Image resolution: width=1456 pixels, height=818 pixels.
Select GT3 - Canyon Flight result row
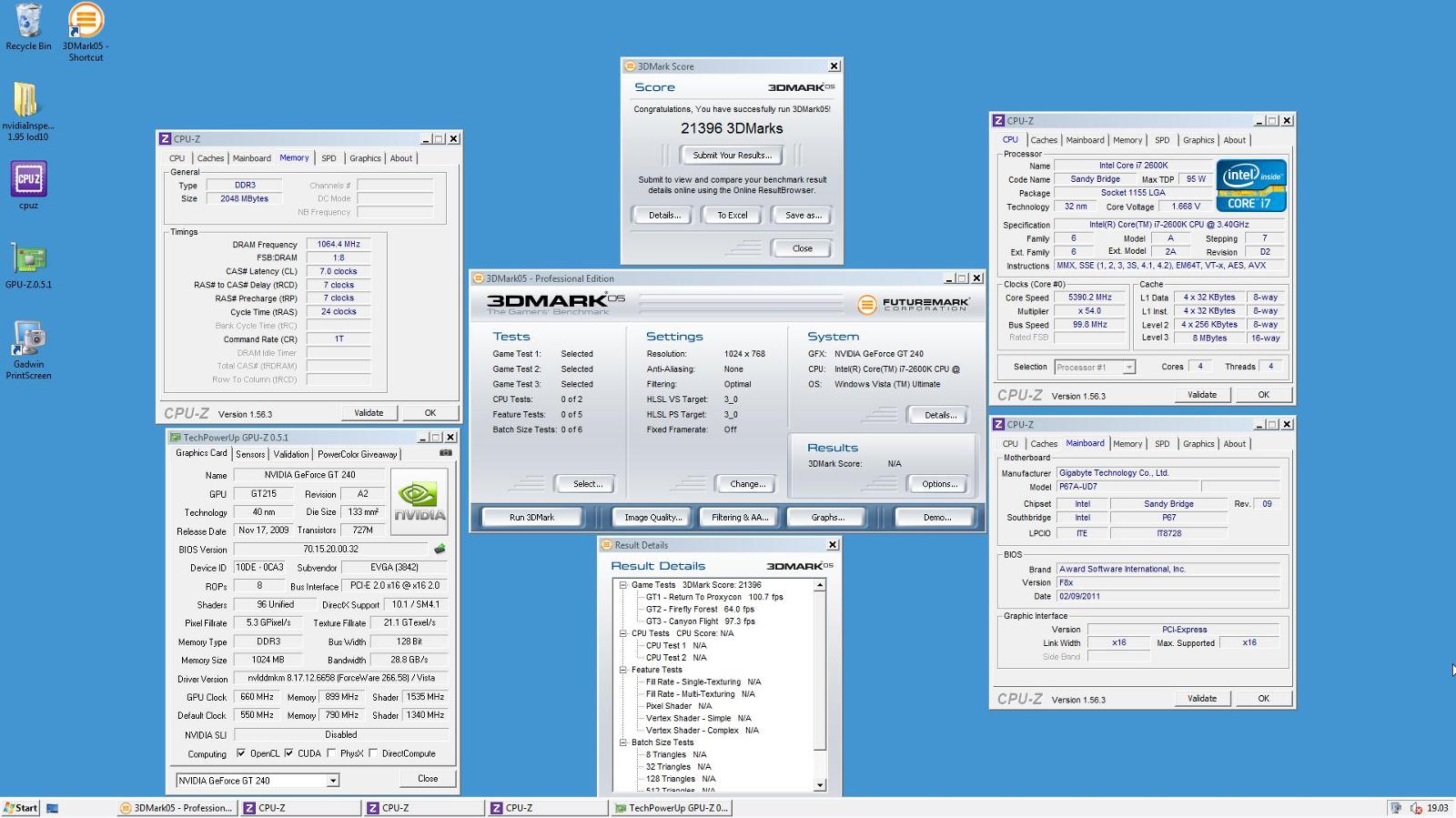[x=701, y=621]
